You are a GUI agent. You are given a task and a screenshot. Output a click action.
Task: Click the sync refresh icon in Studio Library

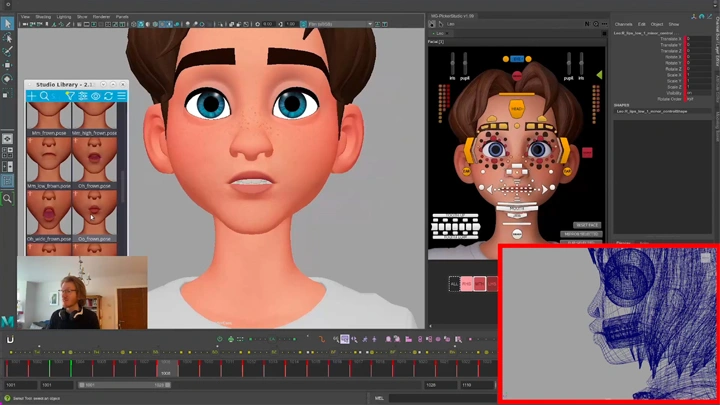pos(108,97)
